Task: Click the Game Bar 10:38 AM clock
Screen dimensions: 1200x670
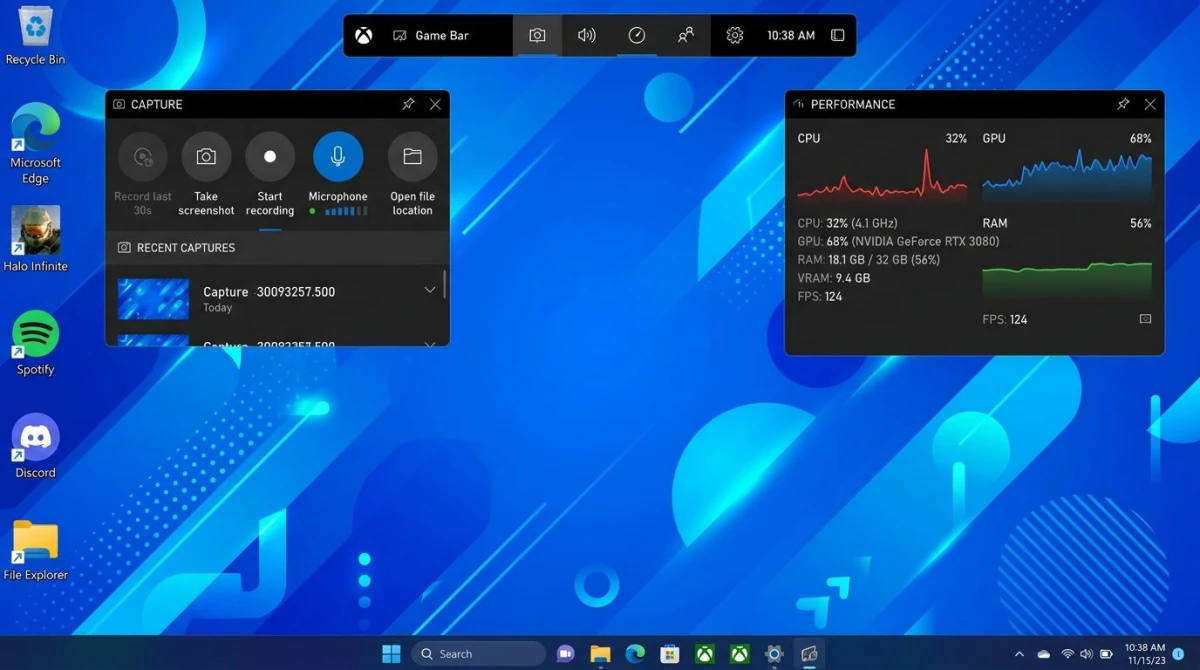Action: coord(791,35)
